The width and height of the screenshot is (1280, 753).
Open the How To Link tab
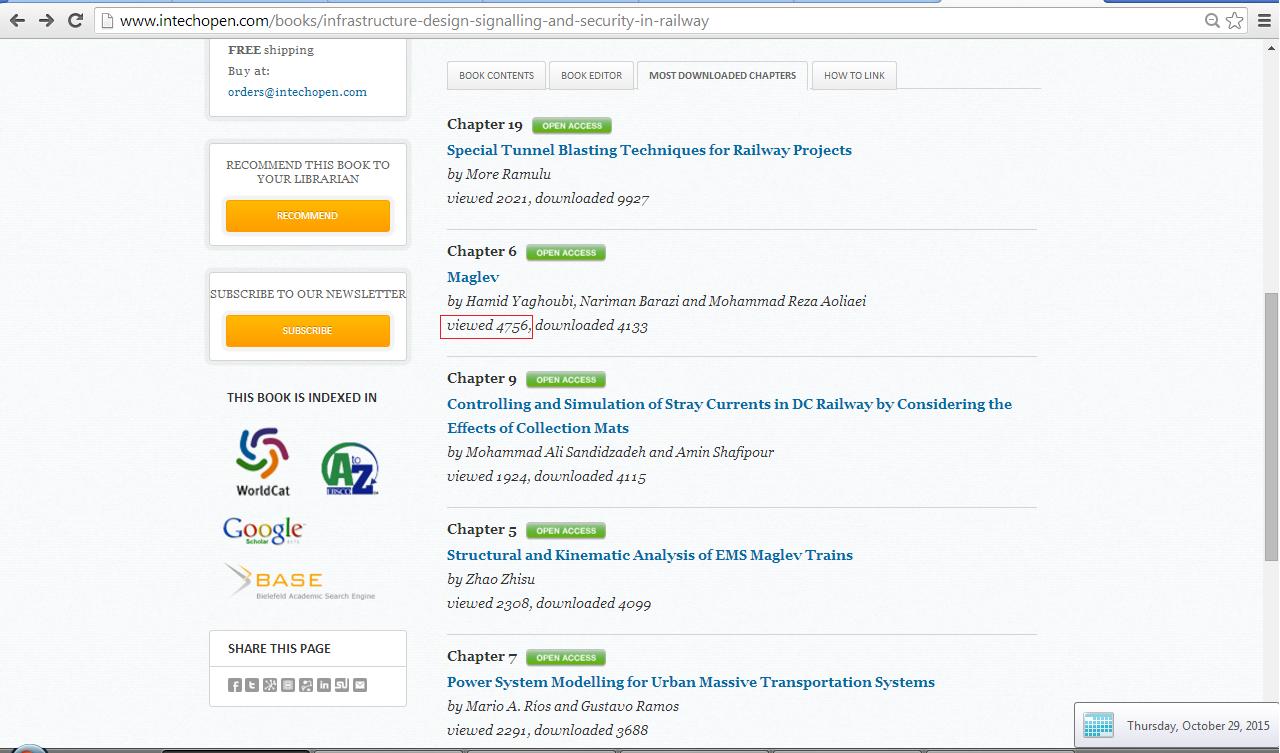pyautogui.click(x=854, y=76)
